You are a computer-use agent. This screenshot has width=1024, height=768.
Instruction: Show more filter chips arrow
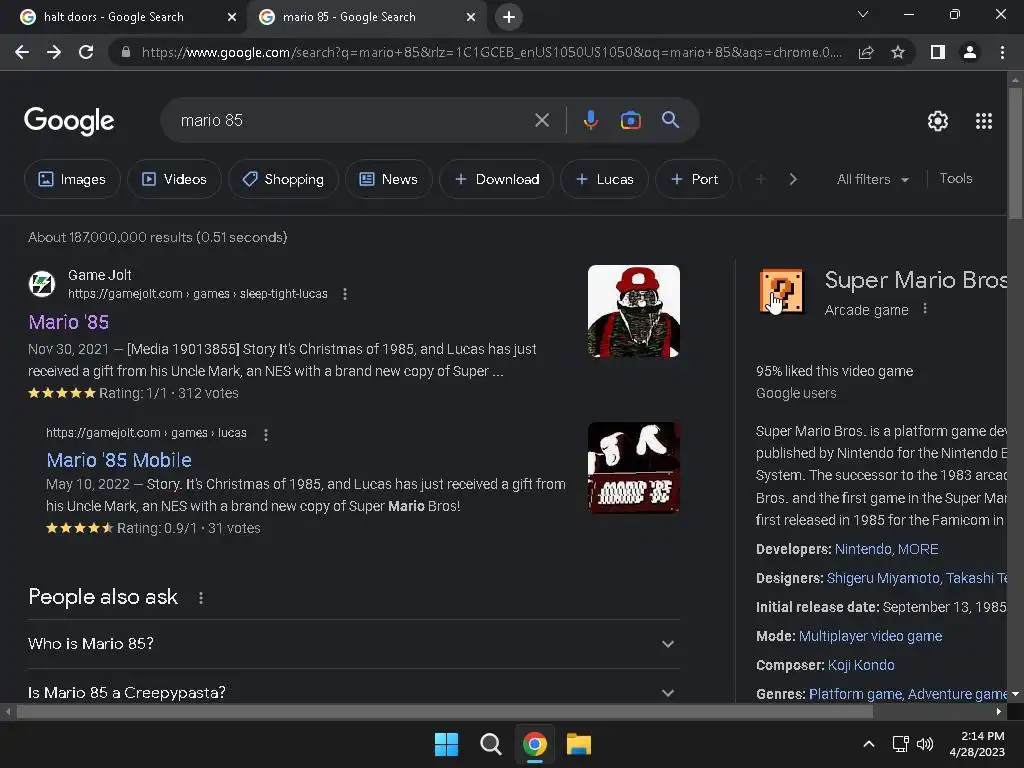793,179
